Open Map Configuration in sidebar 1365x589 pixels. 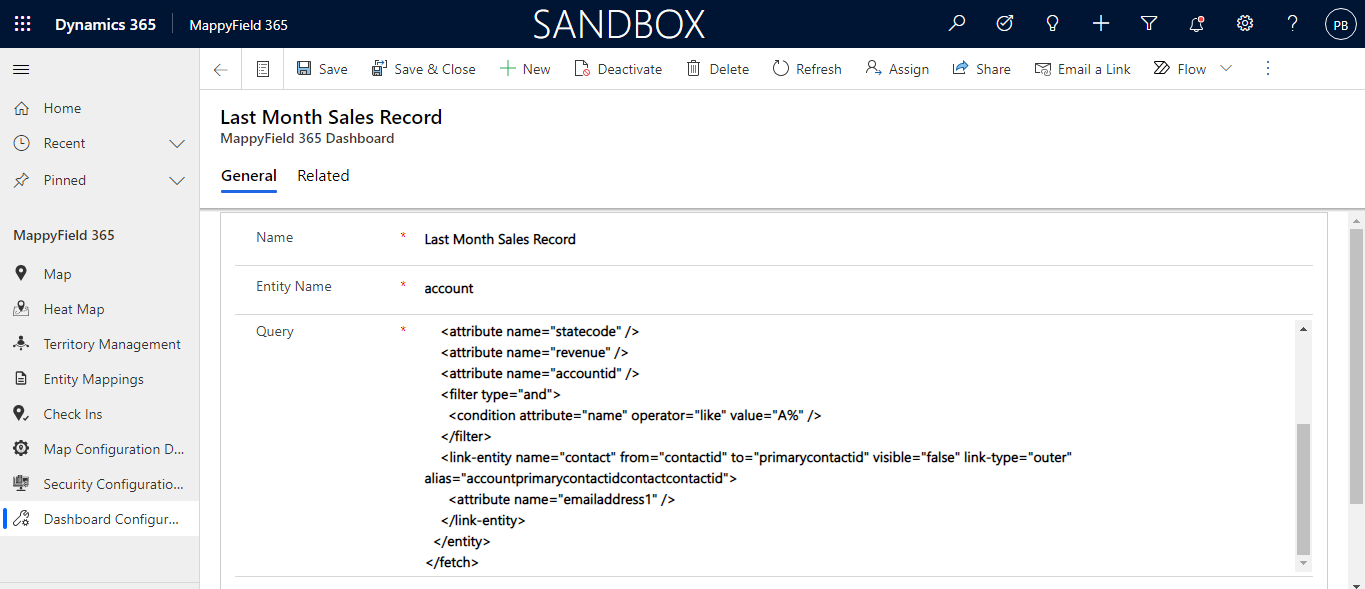tap(100, 449)
